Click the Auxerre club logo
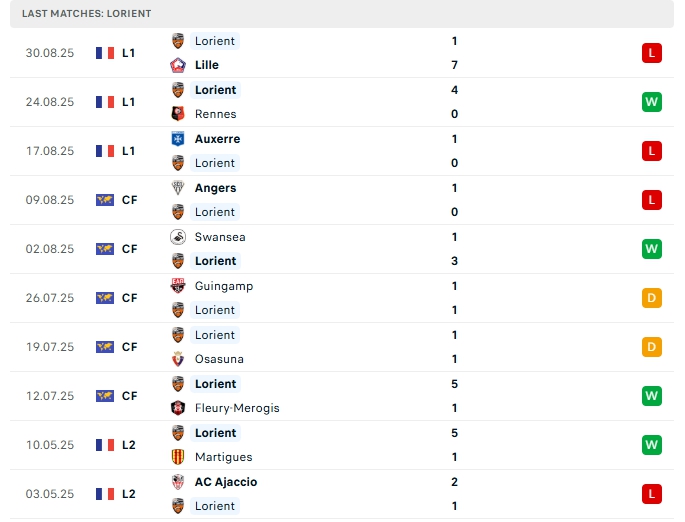This screenshot has height=522, width=685. click(178, 139)
